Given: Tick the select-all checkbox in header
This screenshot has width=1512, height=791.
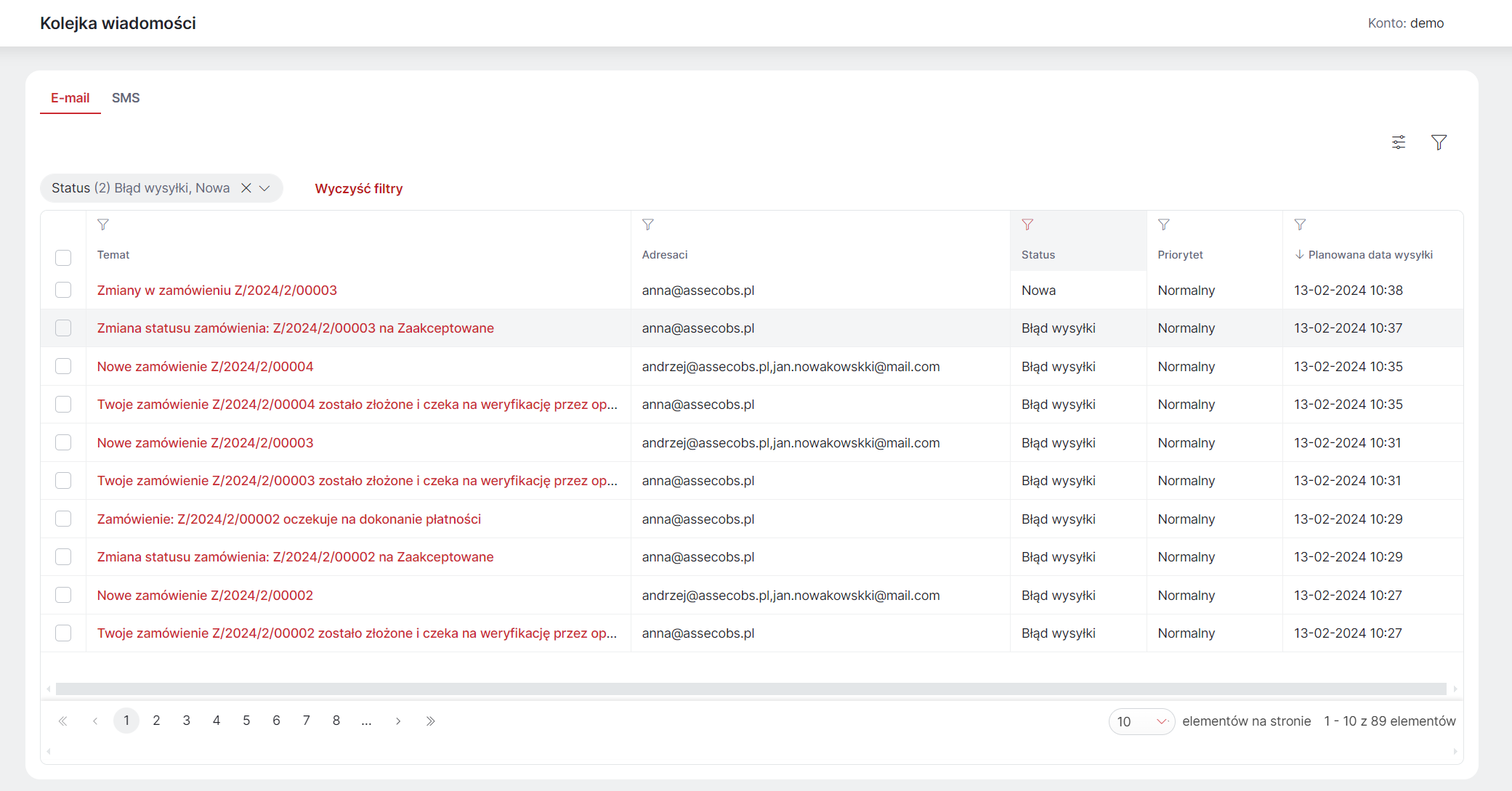Looking at the screenshot, I should coord(63,258).
